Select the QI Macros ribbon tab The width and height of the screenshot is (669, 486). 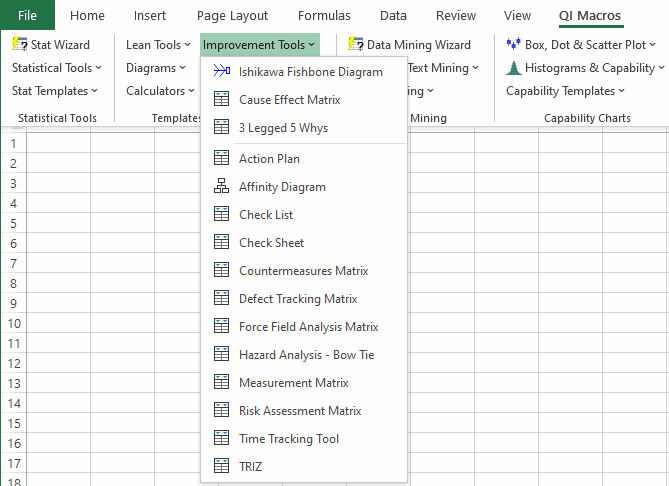590,16
